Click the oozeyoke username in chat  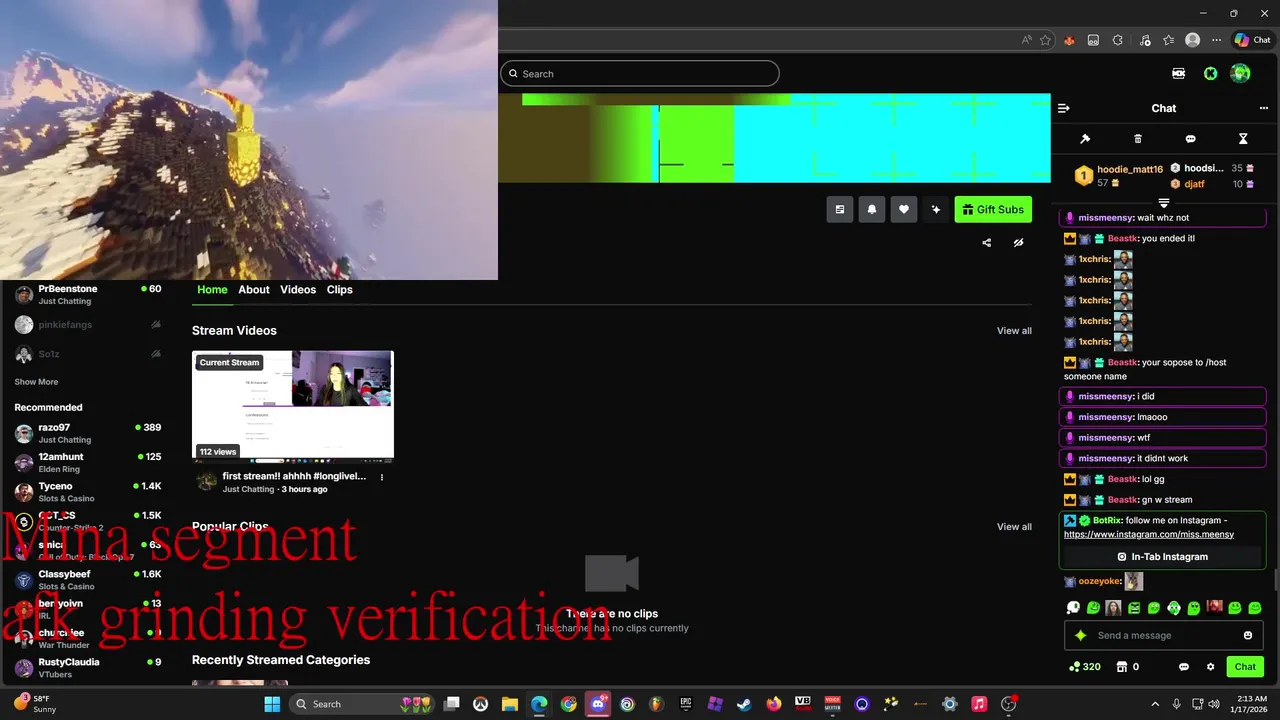point(1099,581)
